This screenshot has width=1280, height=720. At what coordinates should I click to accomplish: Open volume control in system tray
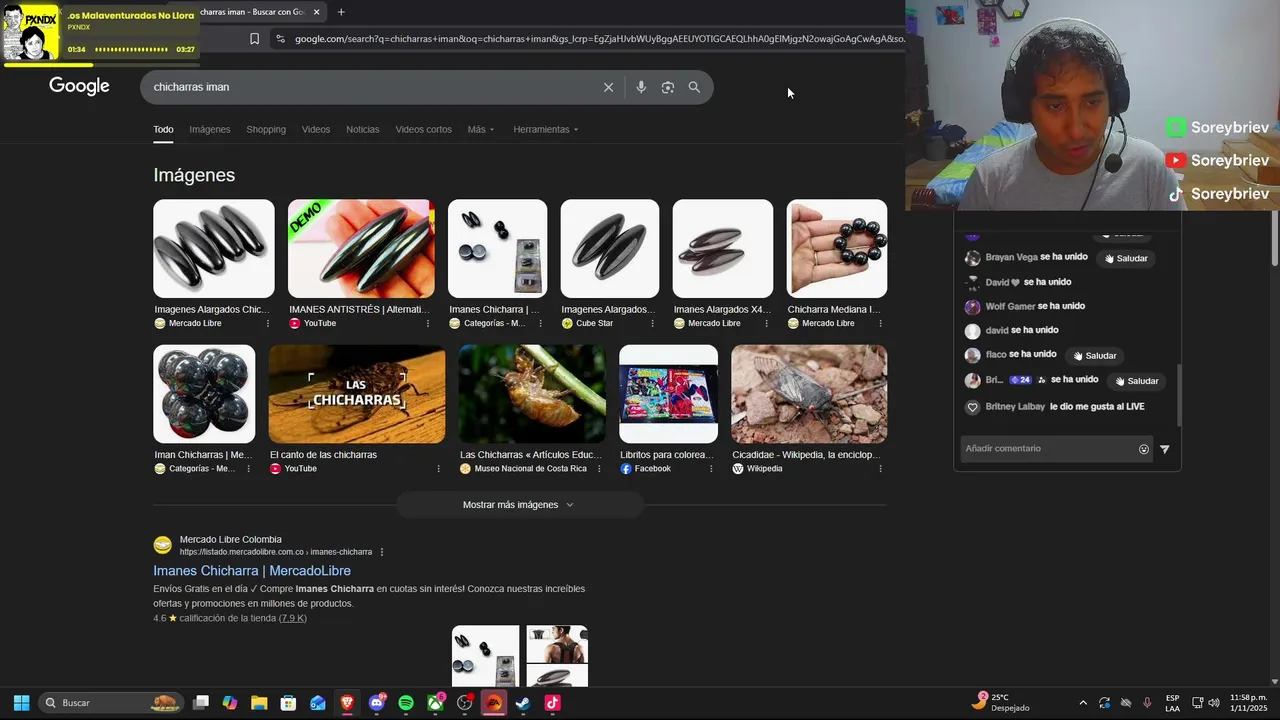(1214, 703)
